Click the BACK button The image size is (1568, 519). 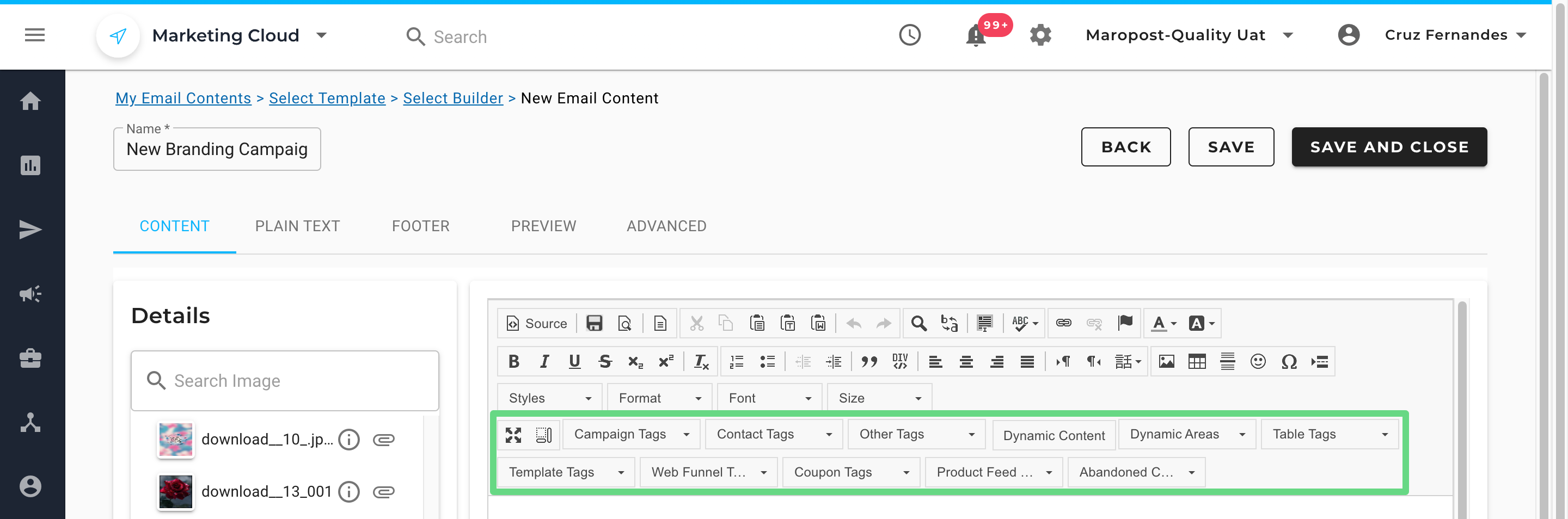1125,147
